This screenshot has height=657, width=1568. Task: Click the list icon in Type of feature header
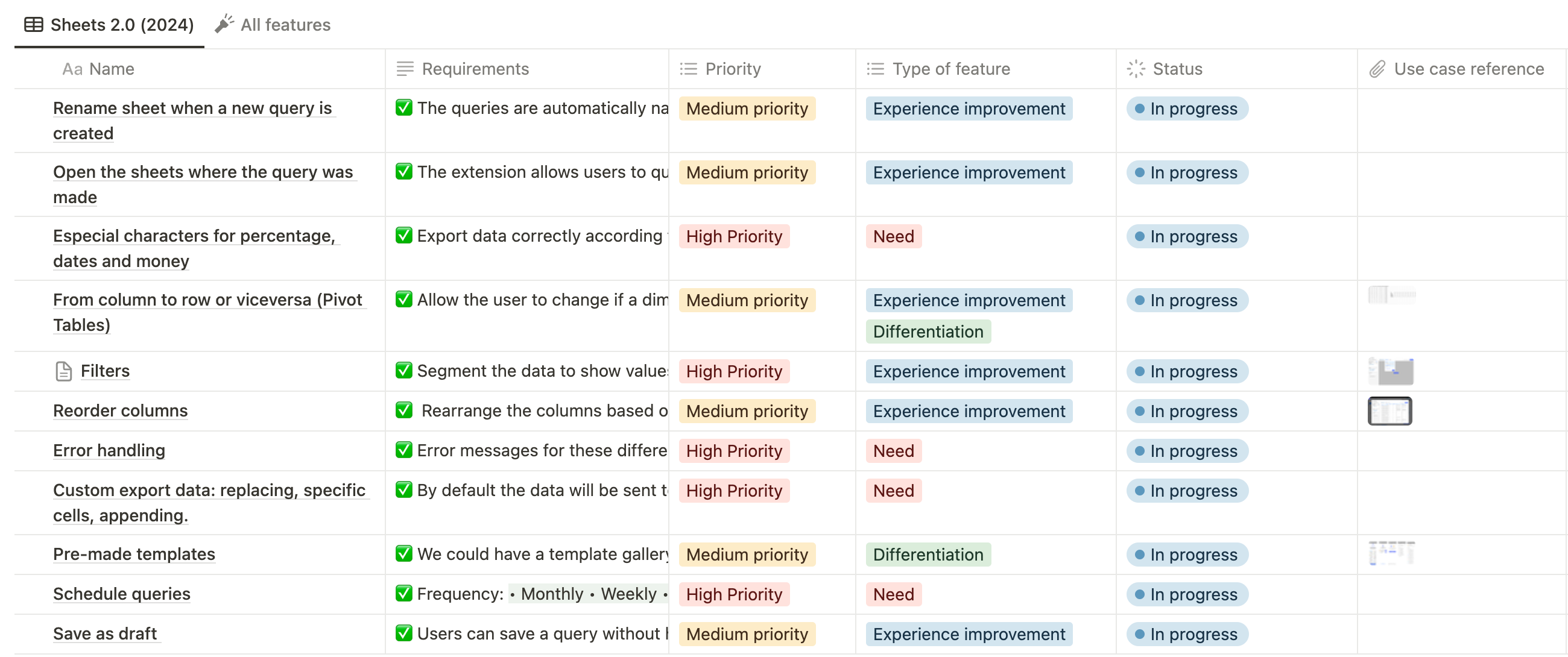point(874,69)
